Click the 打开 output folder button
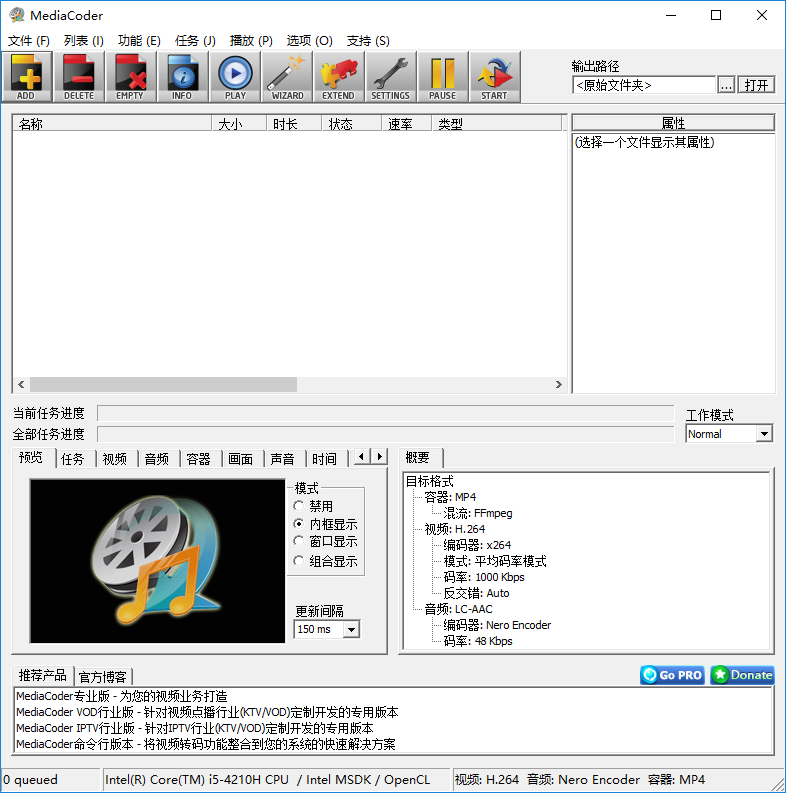 tap(756, 85)
